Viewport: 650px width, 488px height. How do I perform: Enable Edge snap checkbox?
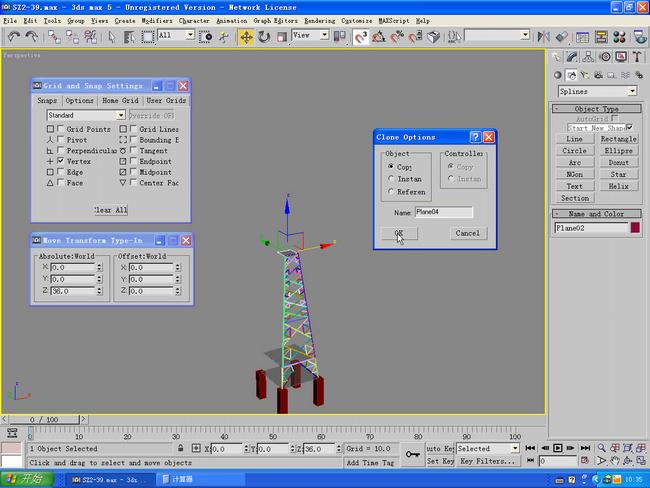(x=61, y=172)
